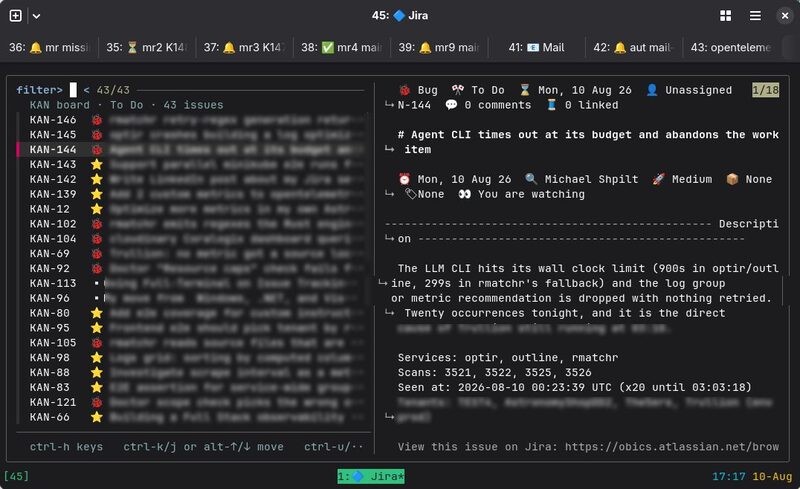Click the Unassigned assignee label

click(698, 90)
